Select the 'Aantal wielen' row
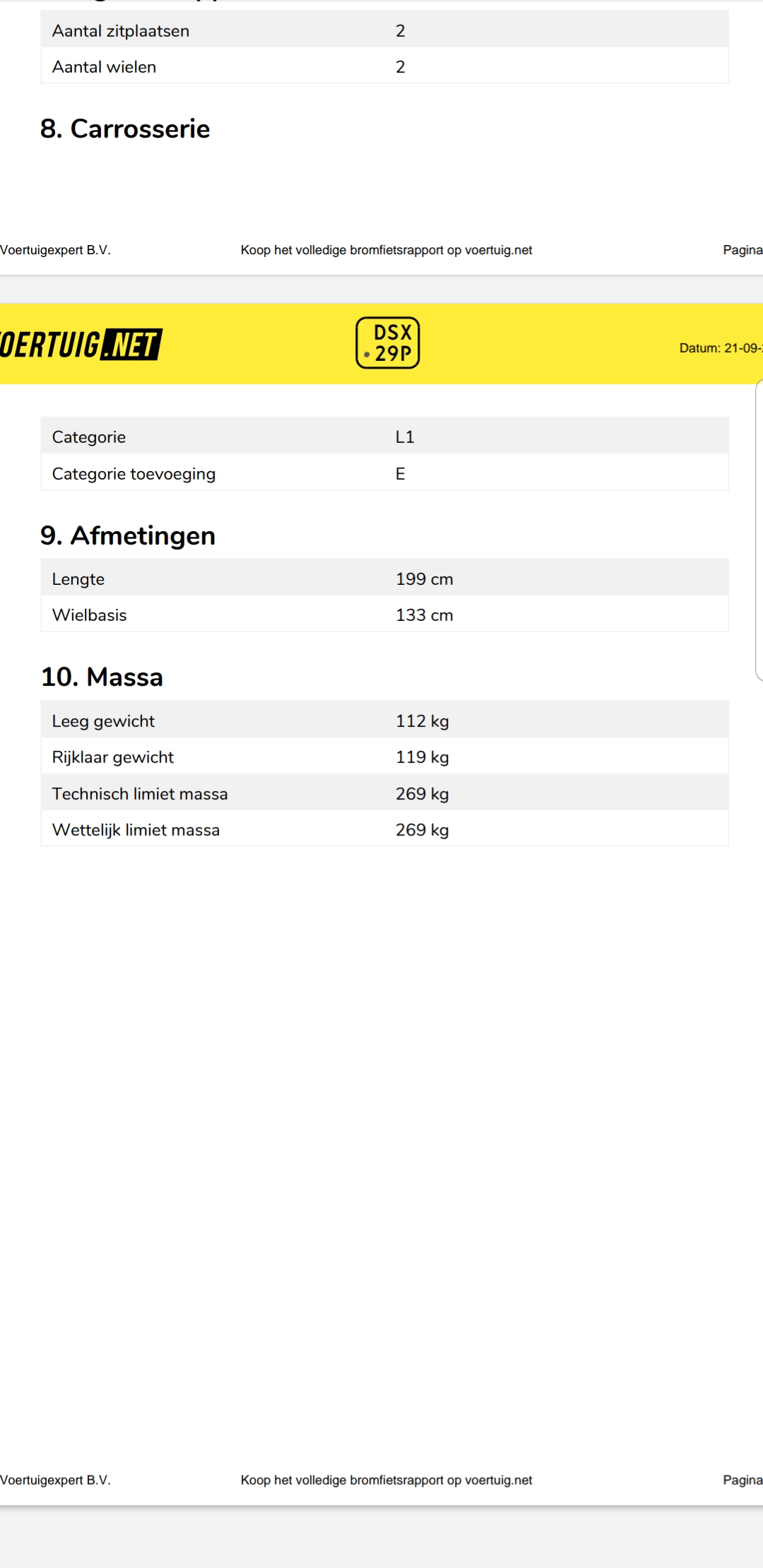Viewport: 763px width, 1568px height. [385, 66]
